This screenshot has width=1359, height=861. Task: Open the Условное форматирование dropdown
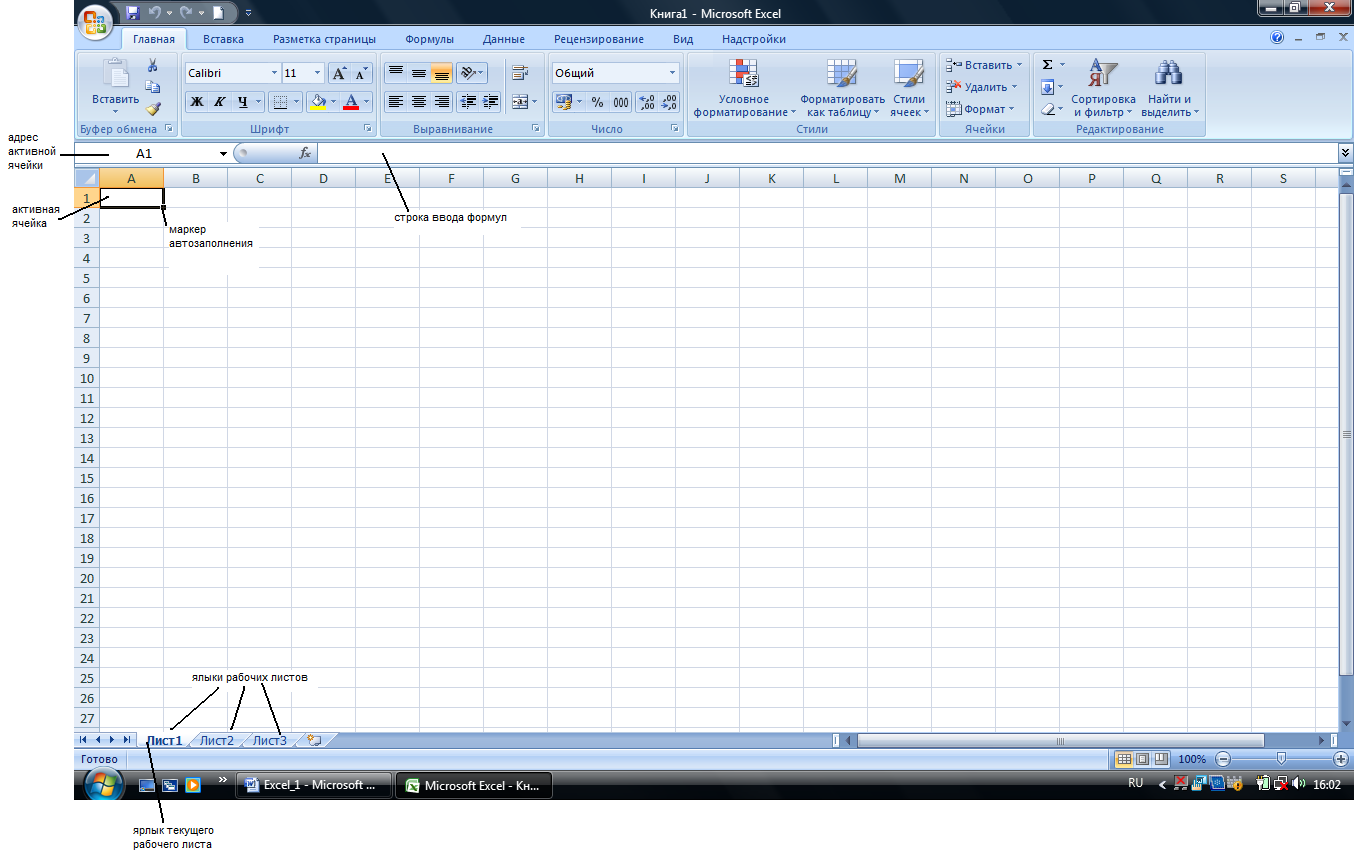pos(744,88)
